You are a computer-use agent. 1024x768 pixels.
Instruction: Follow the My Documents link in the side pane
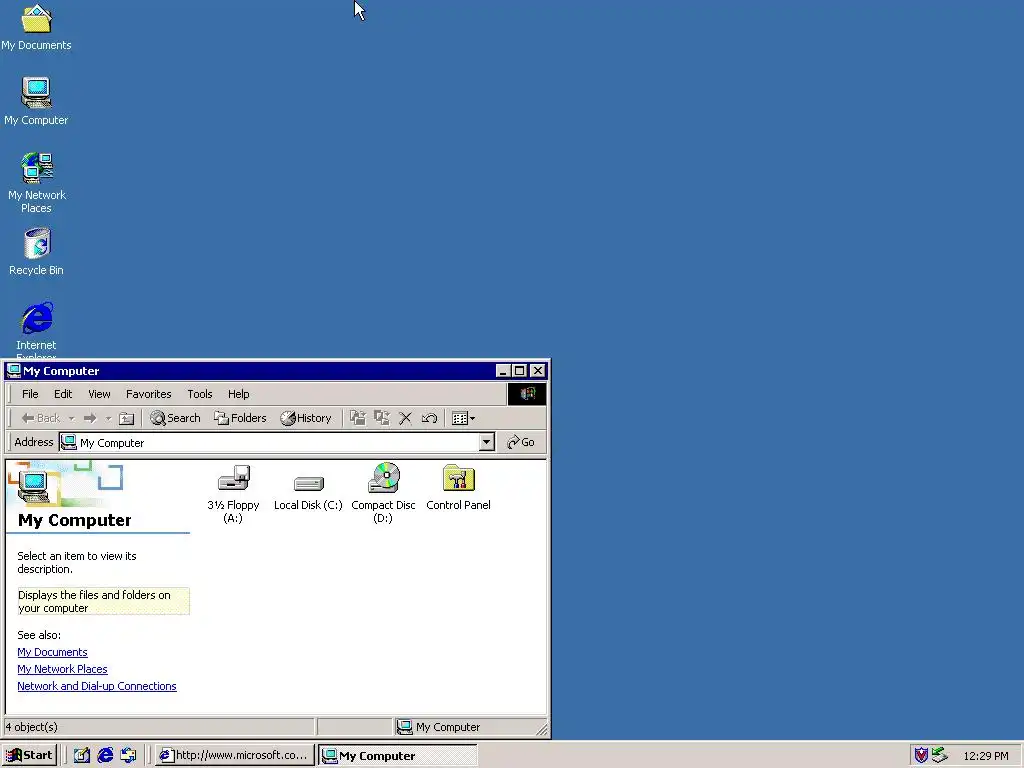coord(52,652)
